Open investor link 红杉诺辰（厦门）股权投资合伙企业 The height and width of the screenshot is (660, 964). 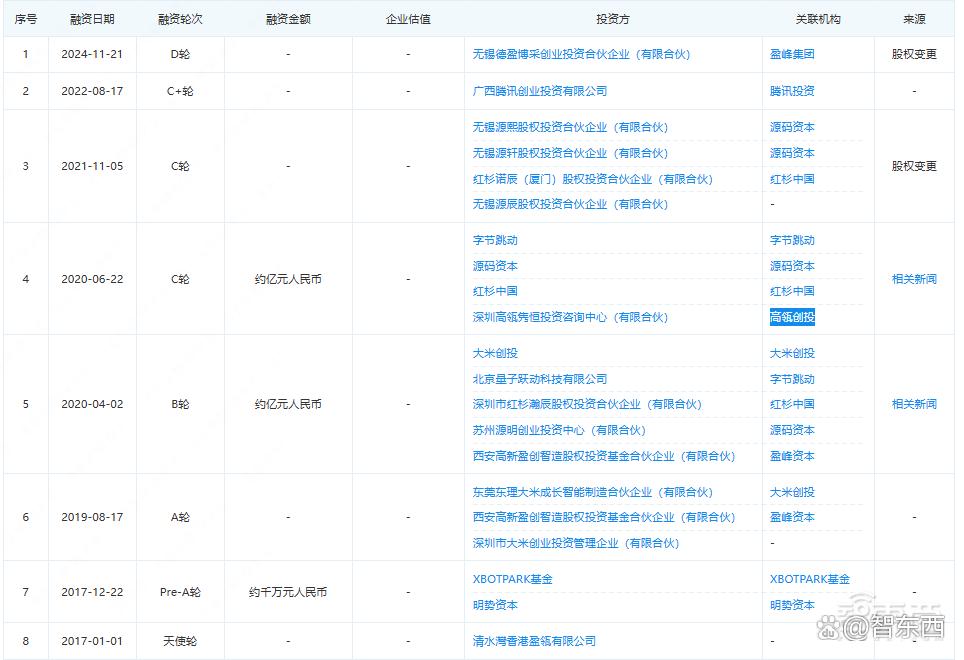pyautogui.click(x=592, y=179)
